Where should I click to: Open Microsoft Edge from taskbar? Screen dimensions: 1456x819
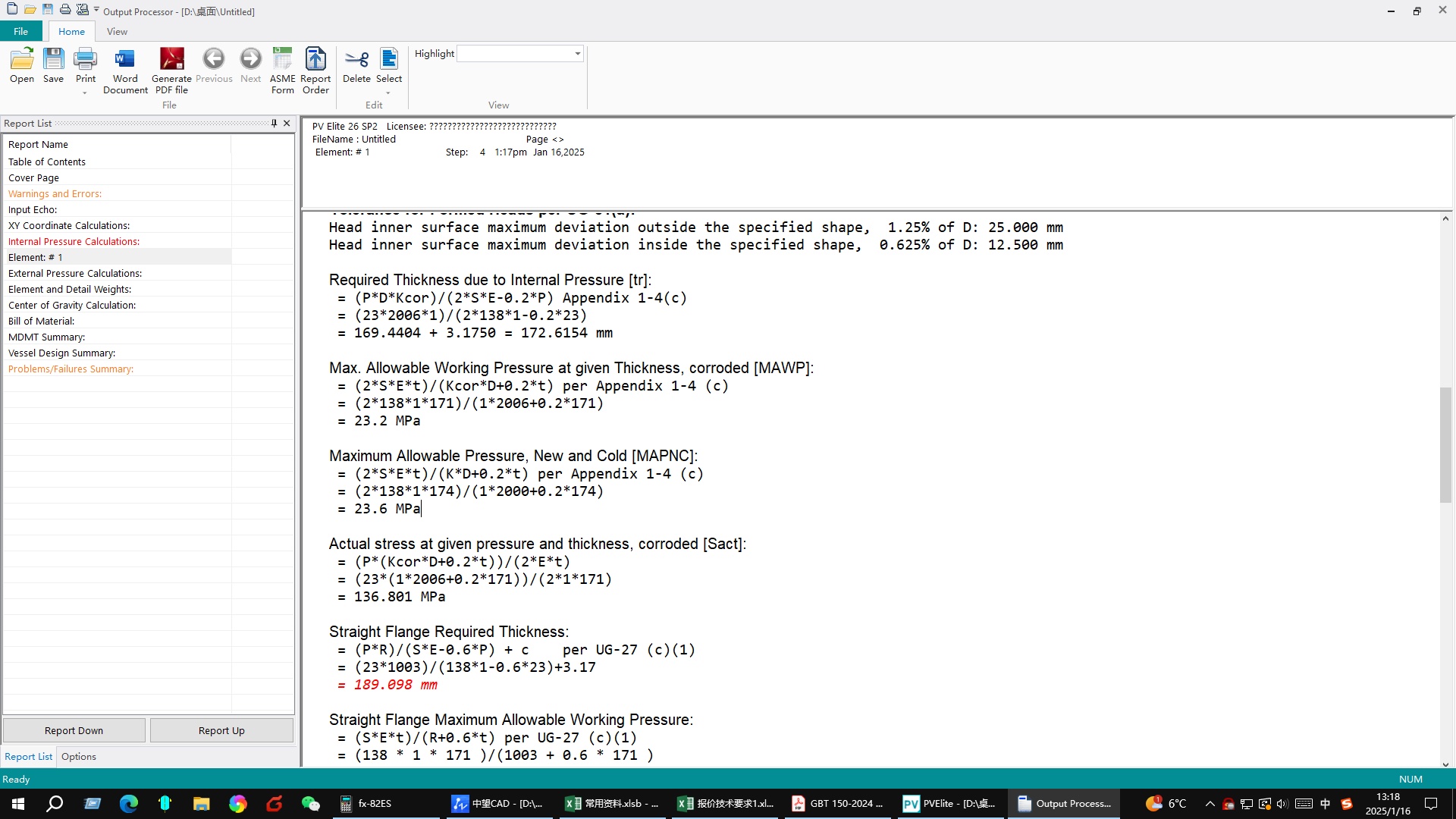[x=128, y=804]
